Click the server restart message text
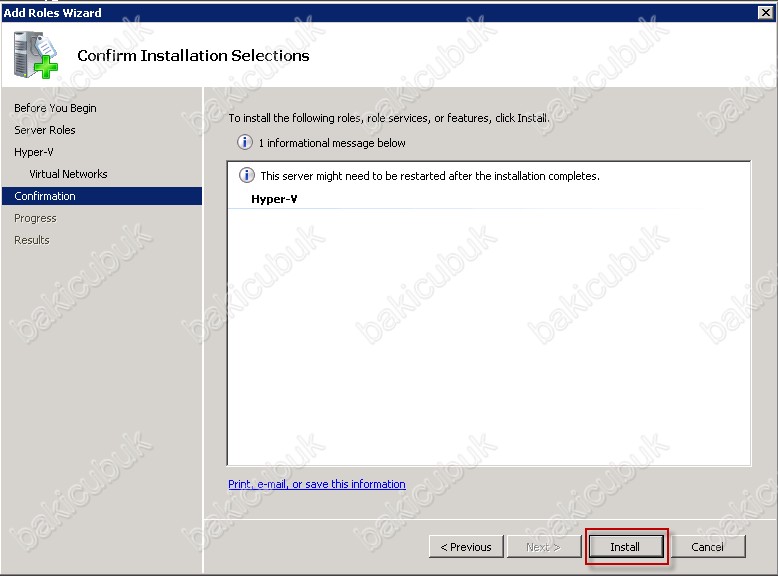 (430, 176)
